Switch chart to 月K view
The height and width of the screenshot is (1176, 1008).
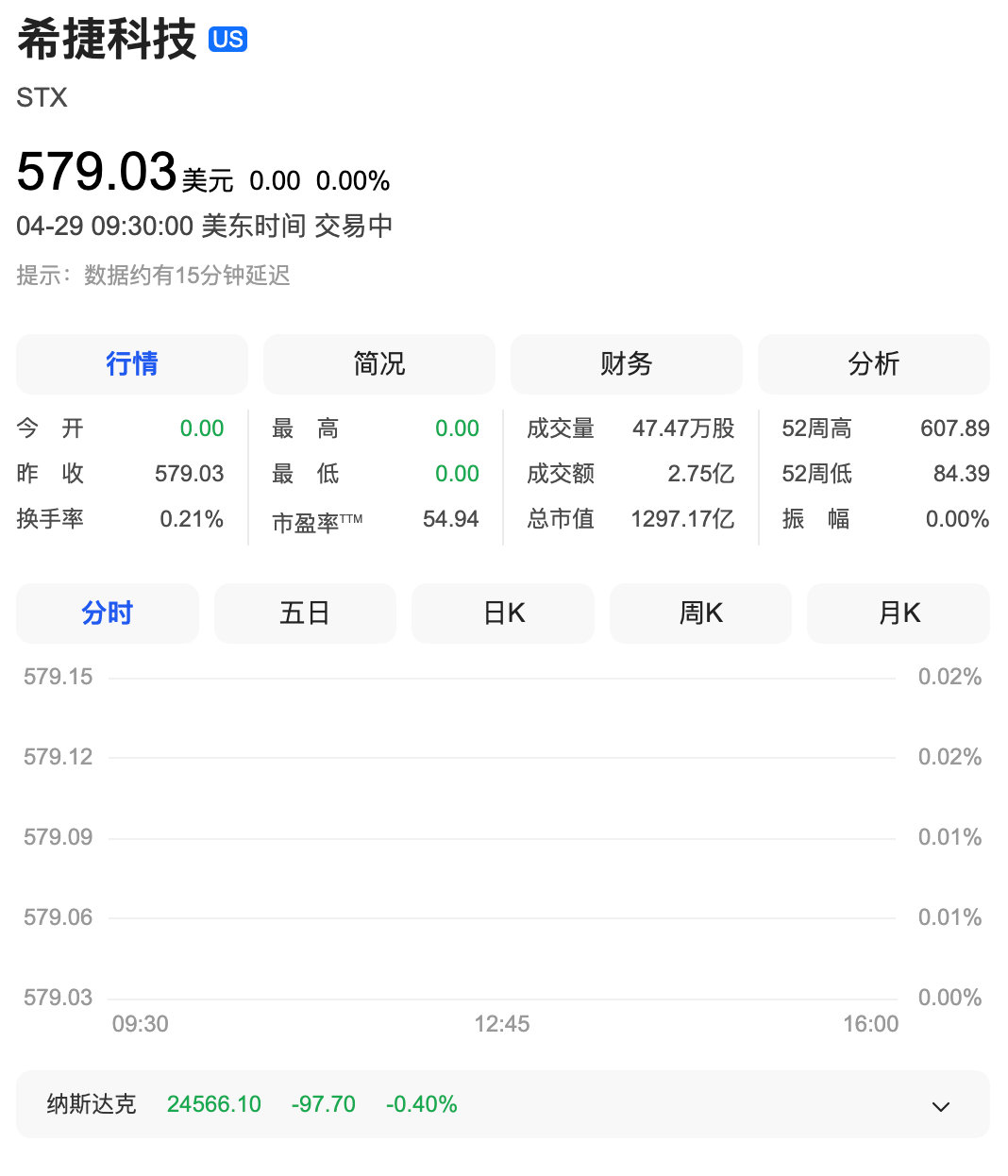pos(898,613)
